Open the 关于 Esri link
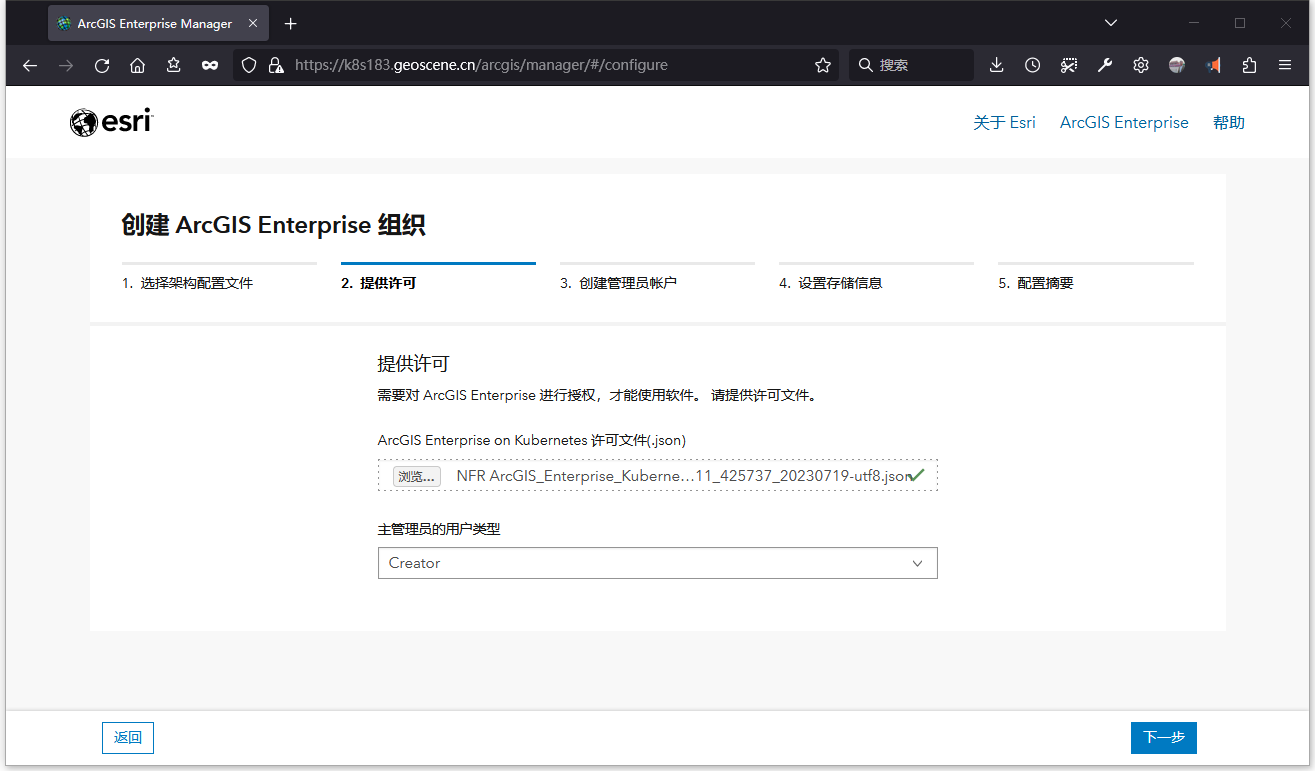The image size is (1315, 771). click(x=1004, y=122)
